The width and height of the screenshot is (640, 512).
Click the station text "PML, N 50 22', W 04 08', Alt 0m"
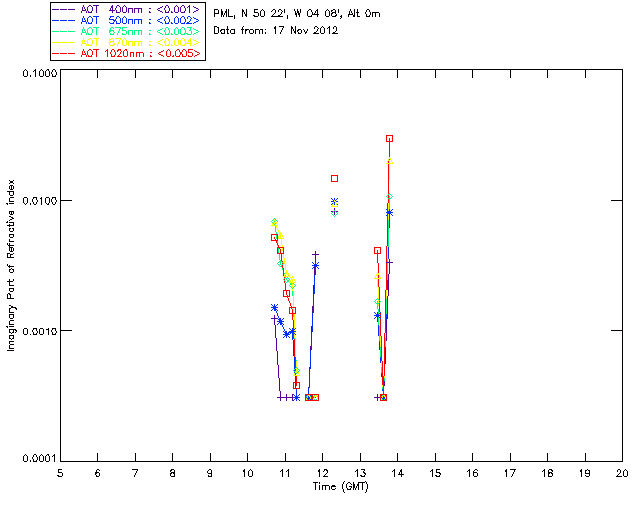point(297,14)
